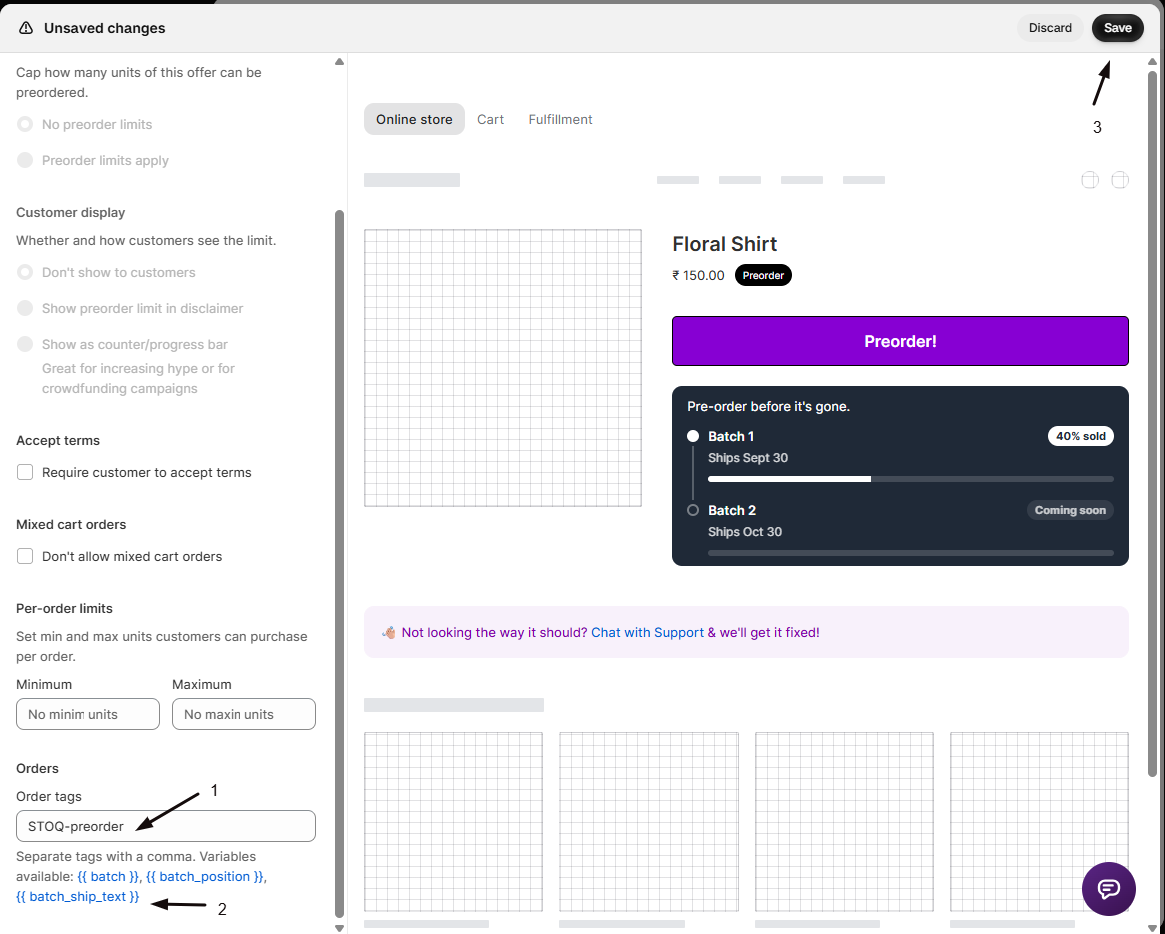
Task: Focus the Order tags input field
Action: 166,826
